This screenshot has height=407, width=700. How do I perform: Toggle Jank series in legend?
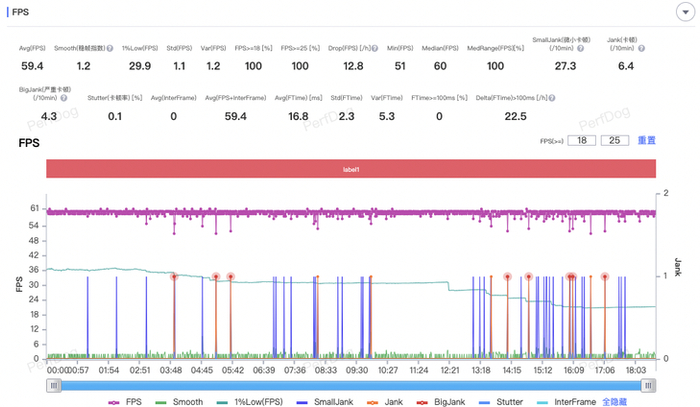click(x=385, y=402)
